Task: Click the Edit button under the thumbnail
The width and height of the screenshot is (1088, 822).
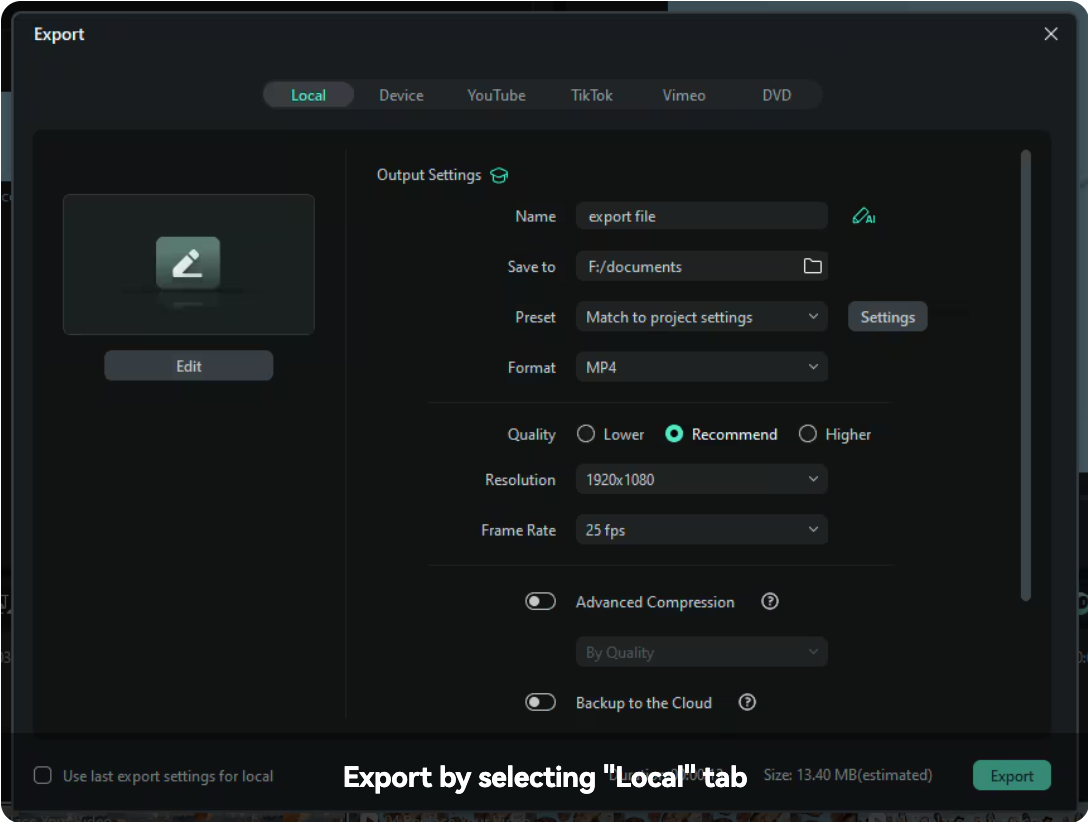Action: [189, 366]
